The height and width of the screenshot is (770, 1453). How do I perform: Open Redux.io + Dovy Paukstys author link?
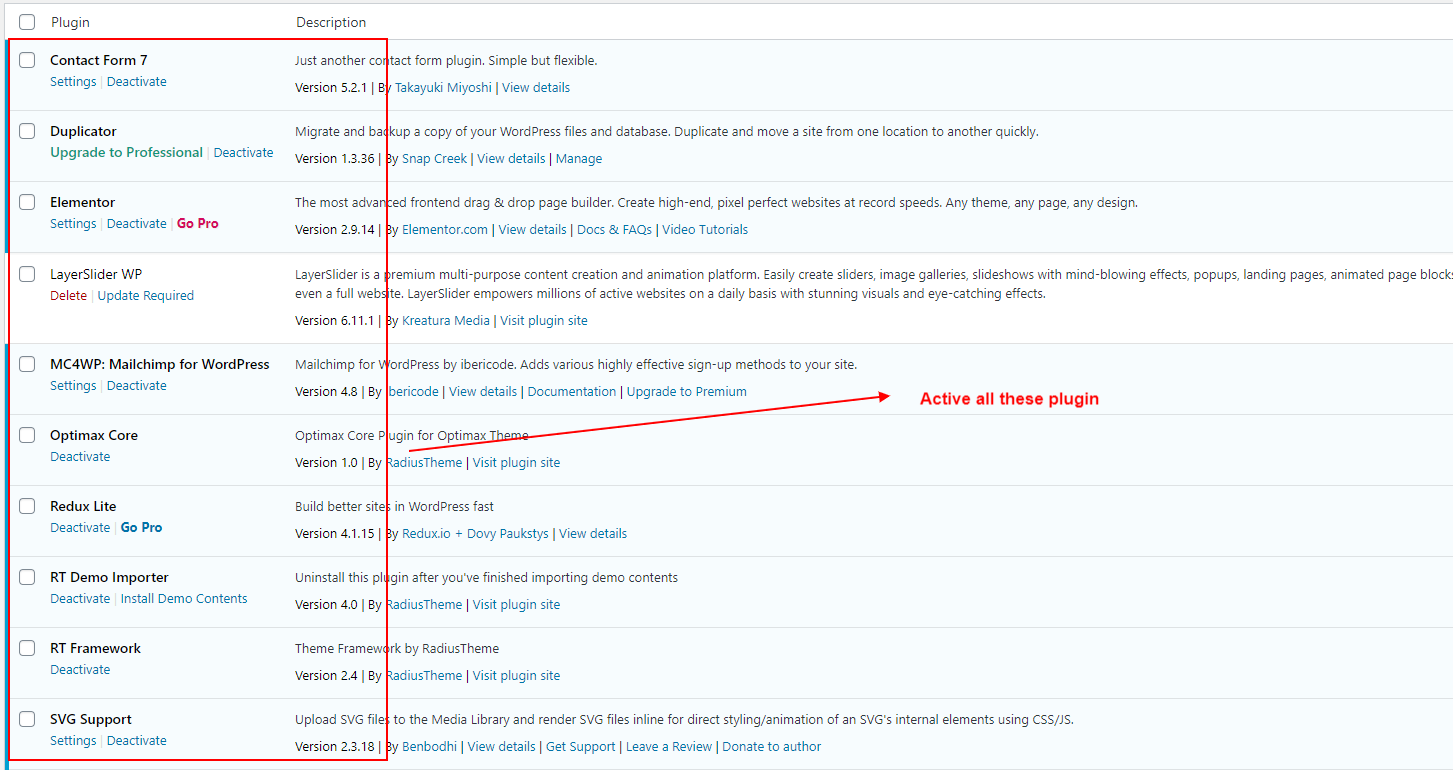tap(475, 534)
